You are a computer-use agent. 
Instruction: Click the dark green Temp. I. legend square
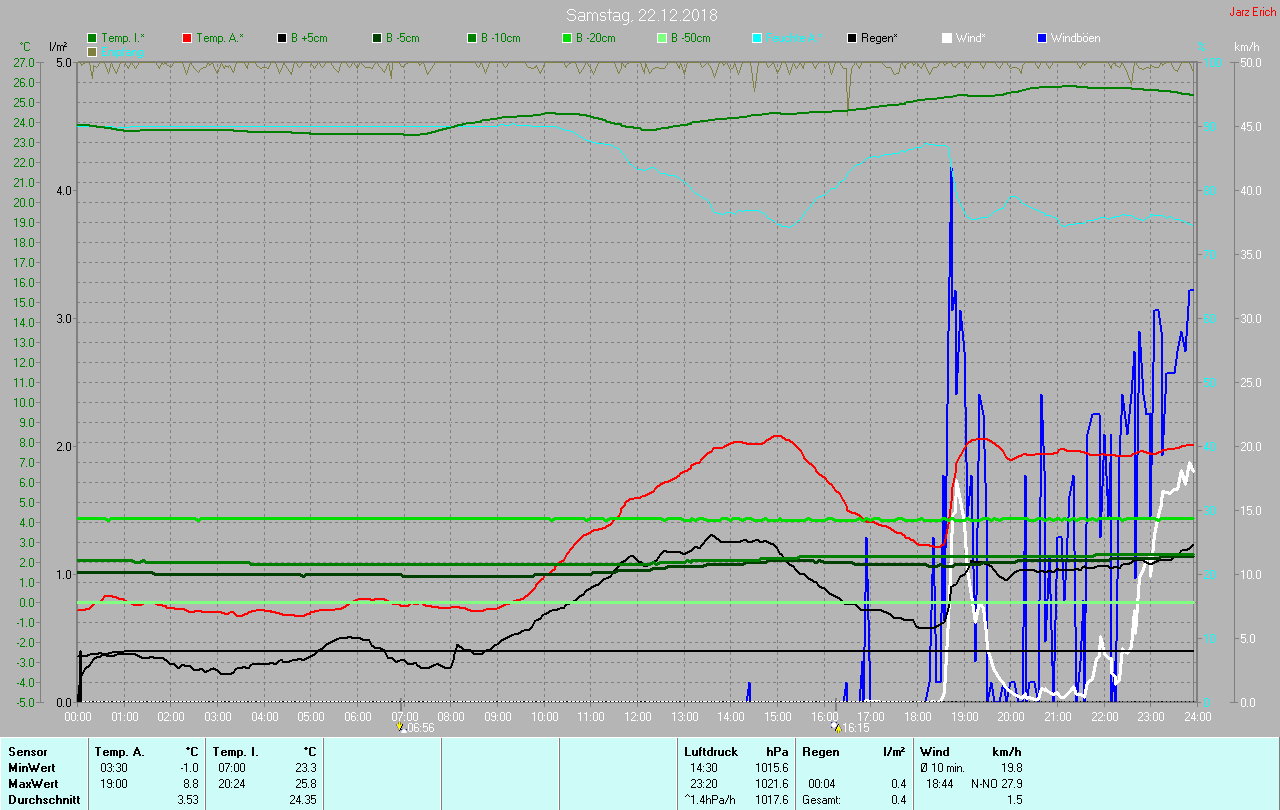pyautogui.click(x=93, y=38)
